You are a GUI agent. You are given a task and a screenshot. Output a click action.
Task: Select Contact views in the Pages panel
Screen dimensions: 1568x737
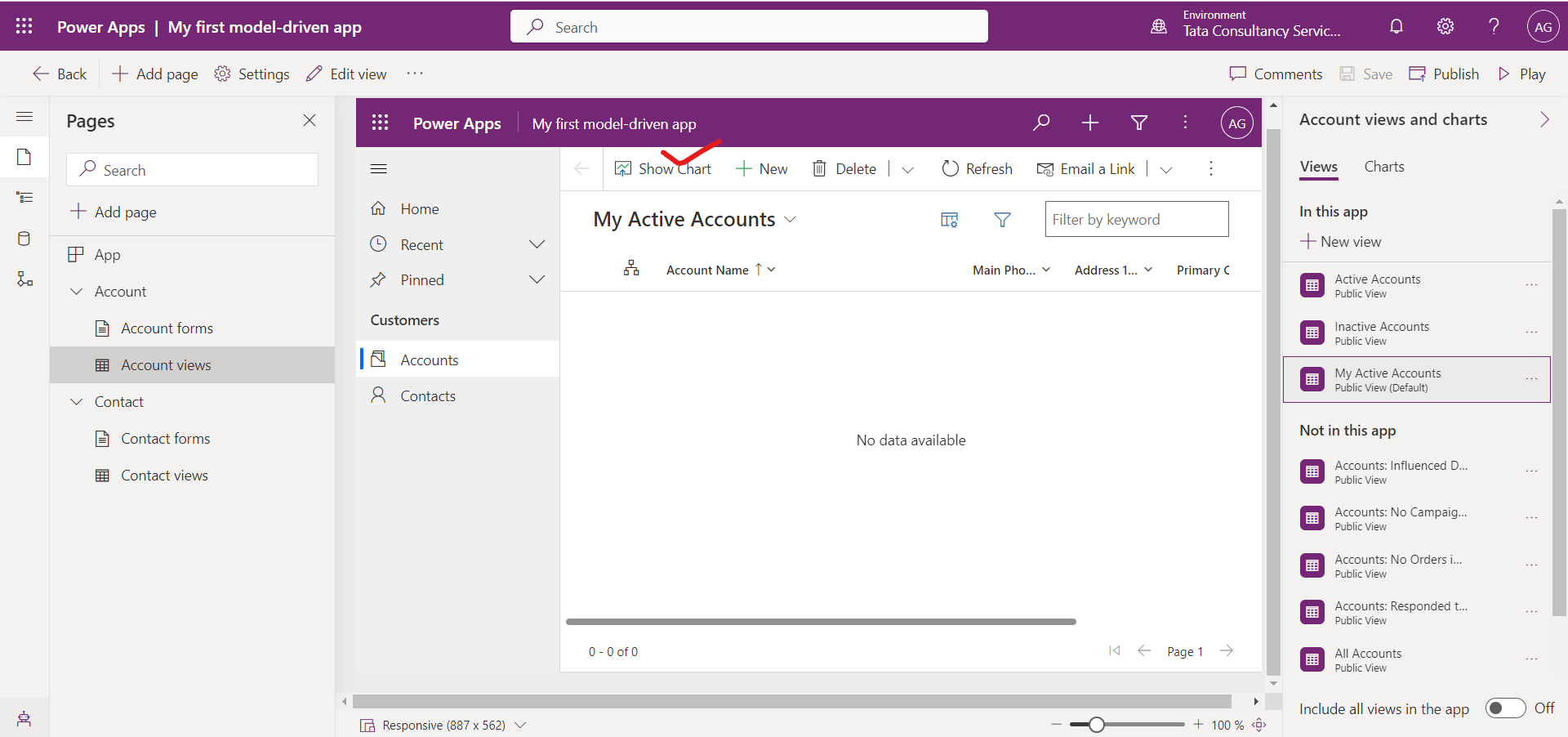[x=164, y=475]
